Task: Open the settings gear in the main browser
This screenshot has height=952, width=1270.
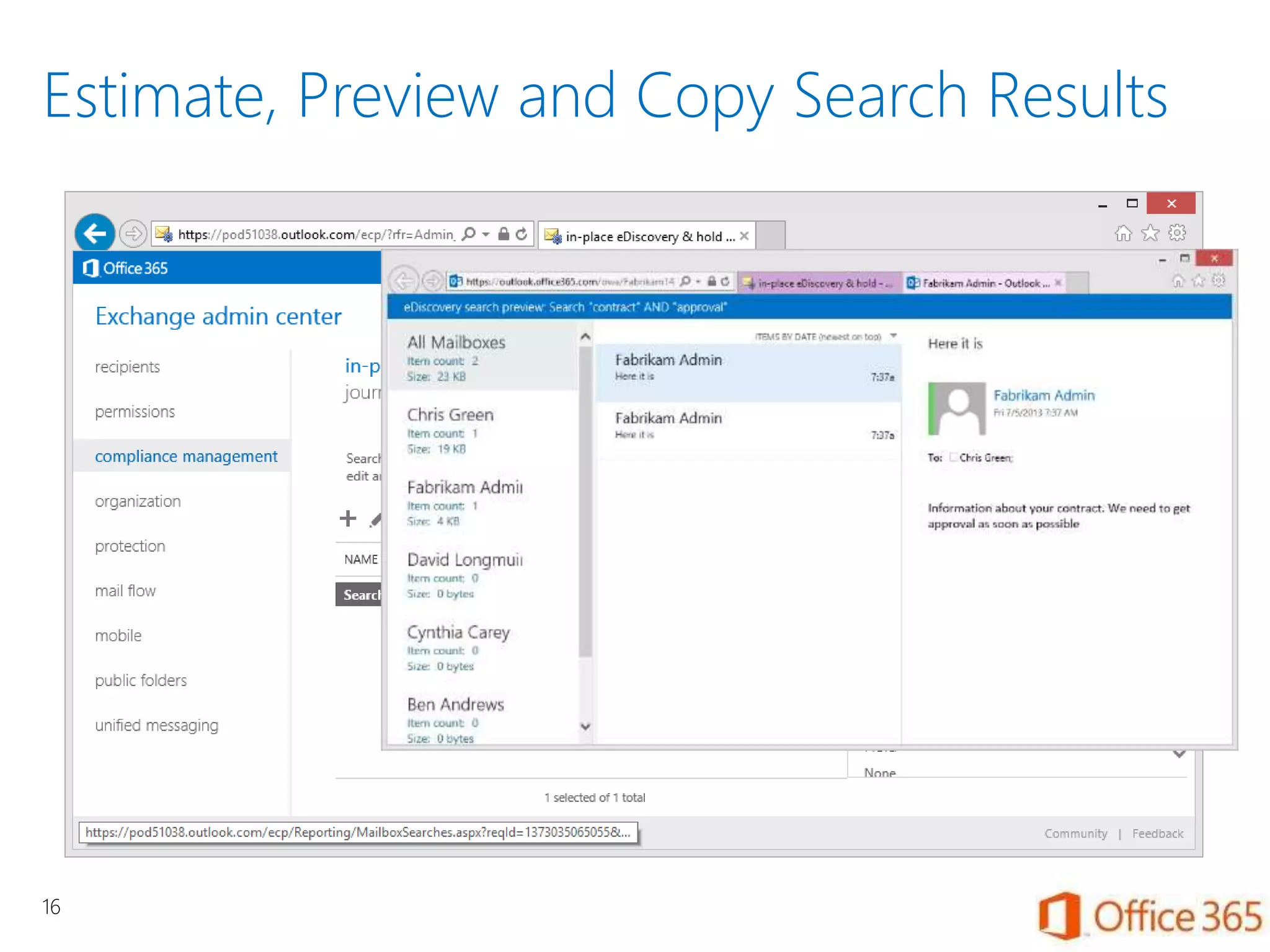Action: [x=1176, y=233]
